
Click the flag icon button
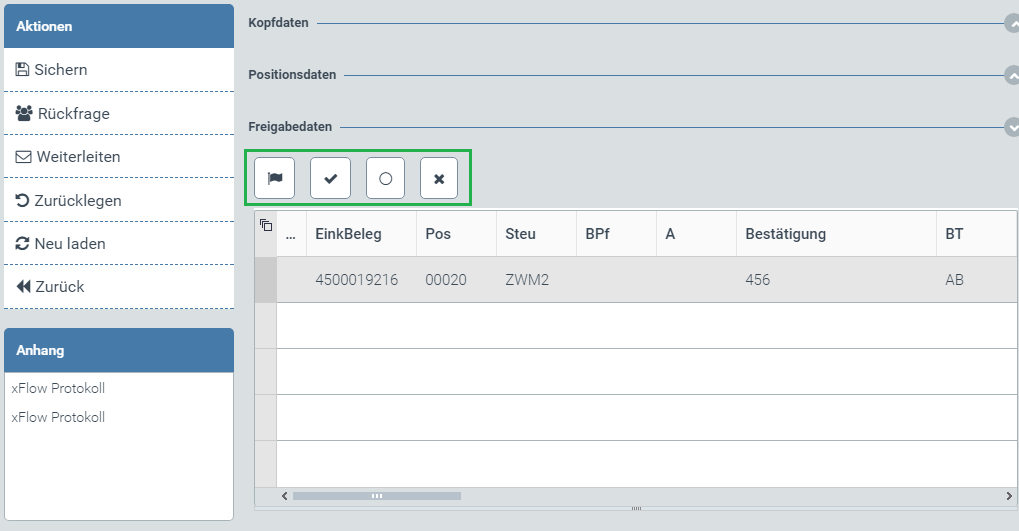coord(275,179)
